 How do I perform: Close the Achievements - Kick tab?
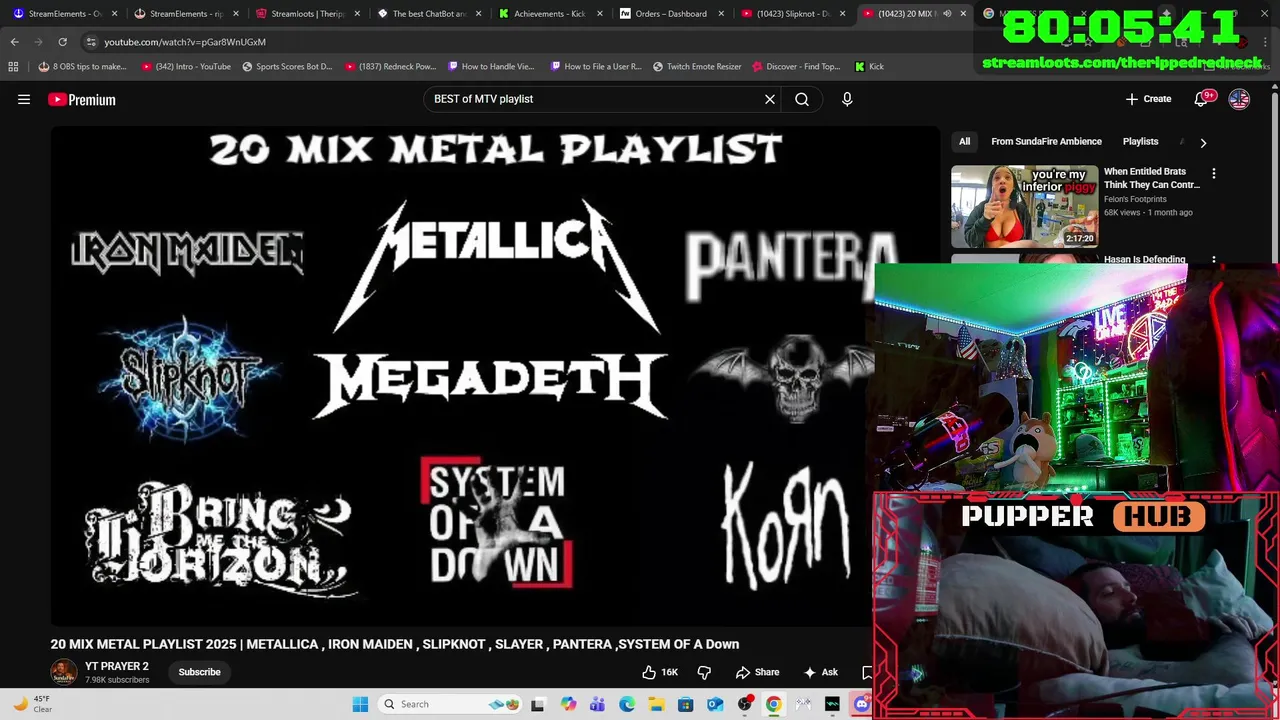click(x=599, y=14)
